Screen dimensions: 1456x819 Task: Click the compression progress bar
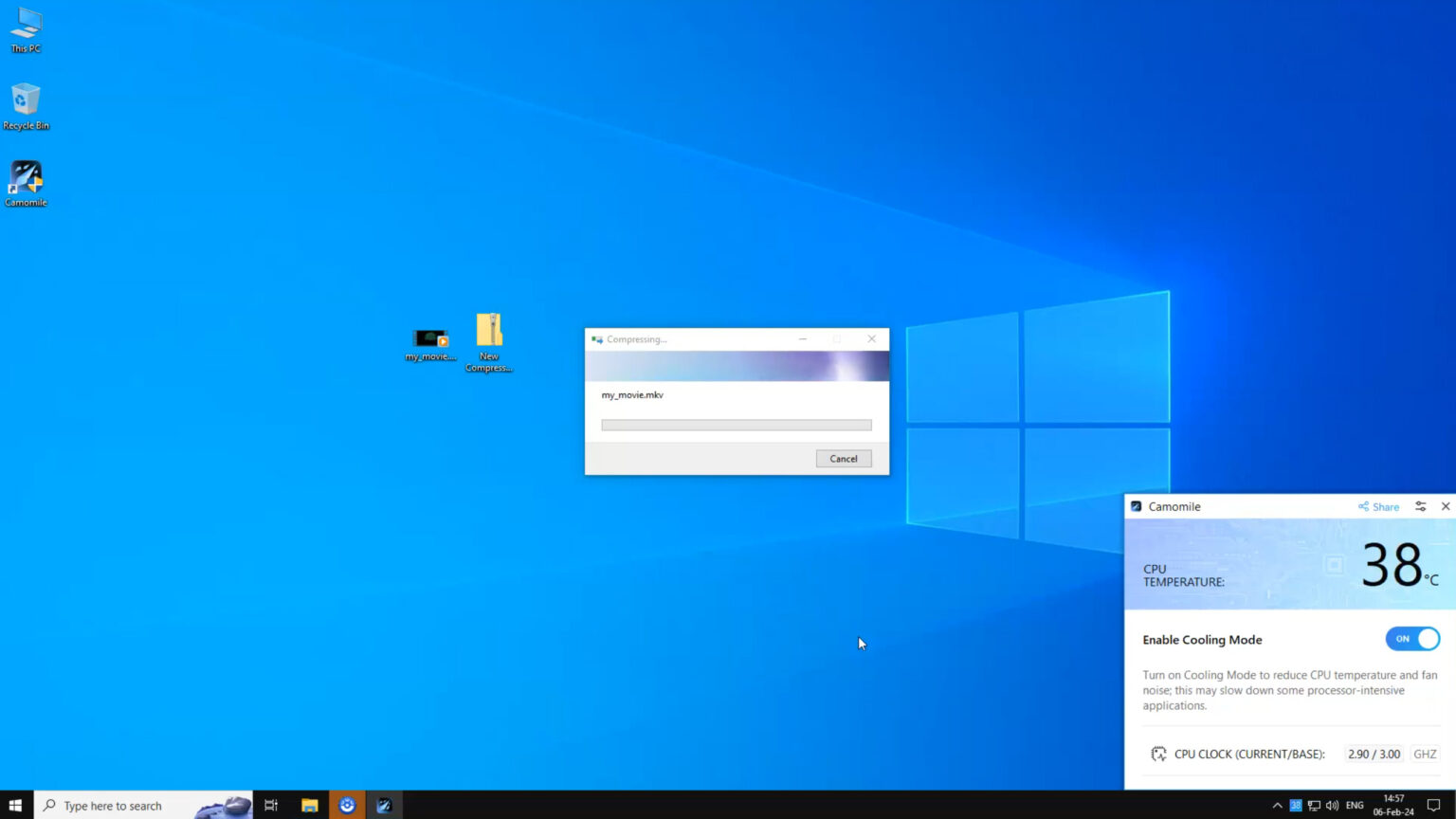[x=736, y=424]
